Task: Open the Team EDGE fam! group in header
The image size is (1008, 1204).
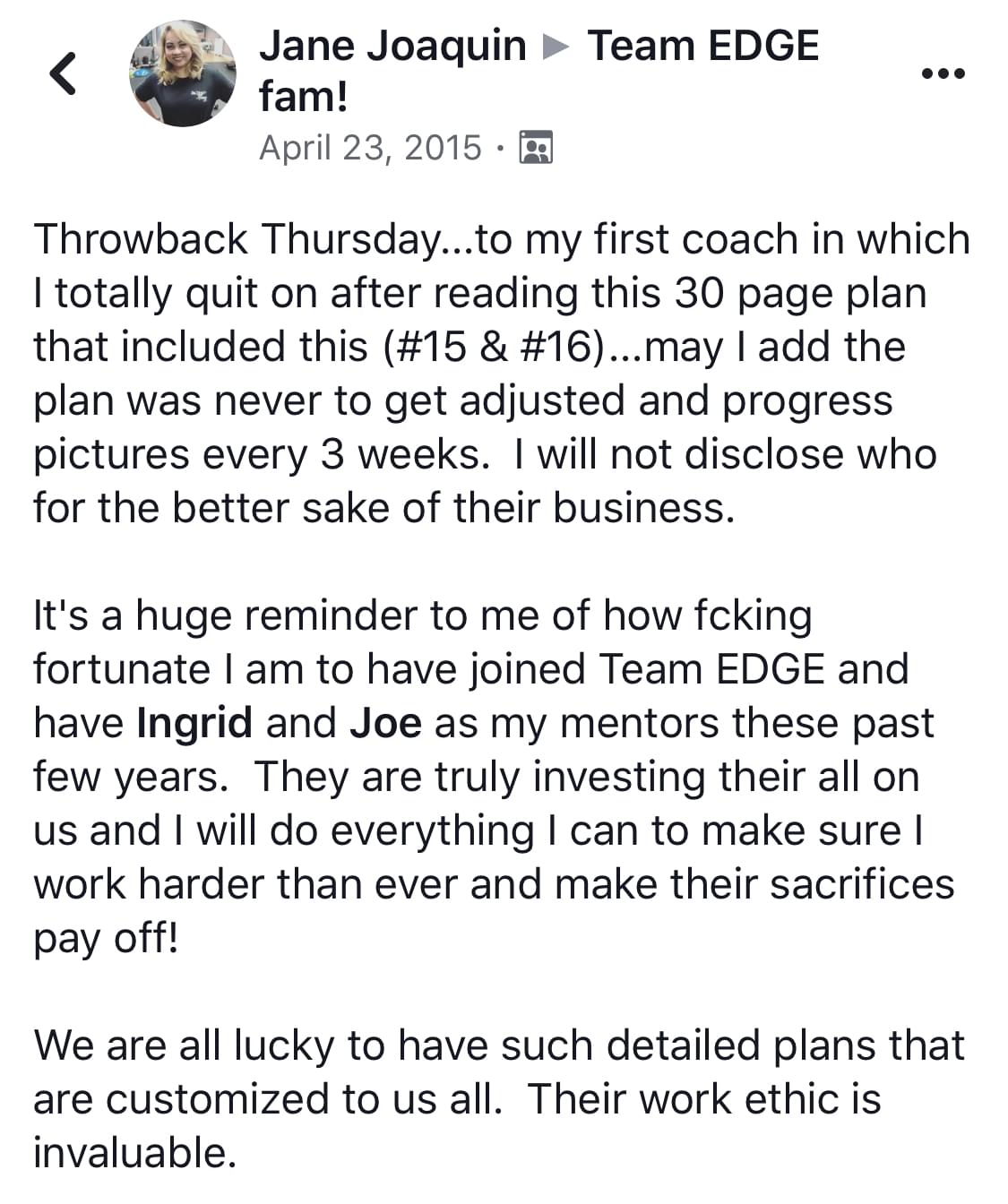Action: tap(539, 71)
